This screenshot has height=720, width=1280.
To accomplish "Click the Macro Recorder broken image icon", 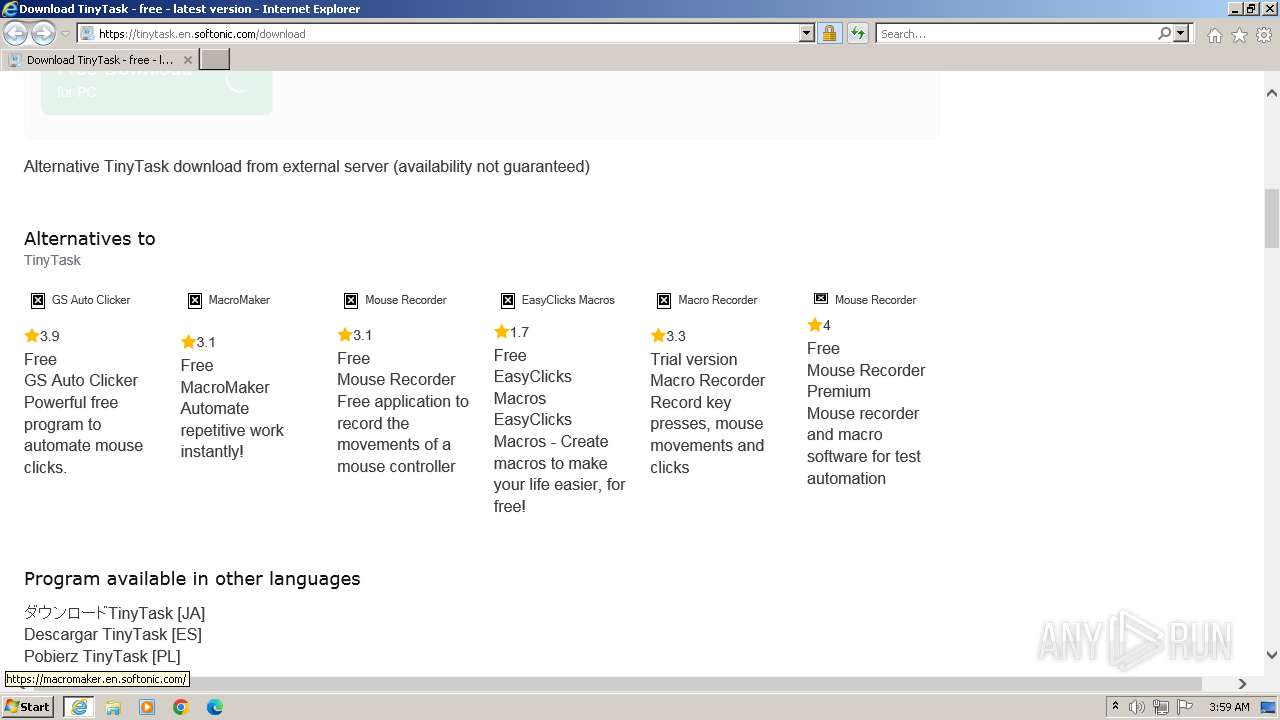I will click(x=664, y=300).
